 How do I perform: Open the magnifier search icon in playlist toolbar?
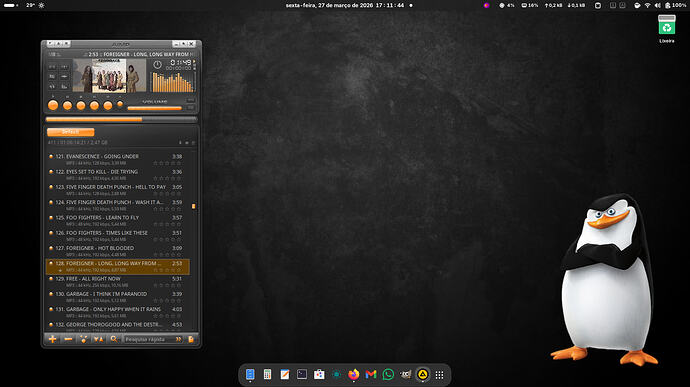tap(114, 339)
